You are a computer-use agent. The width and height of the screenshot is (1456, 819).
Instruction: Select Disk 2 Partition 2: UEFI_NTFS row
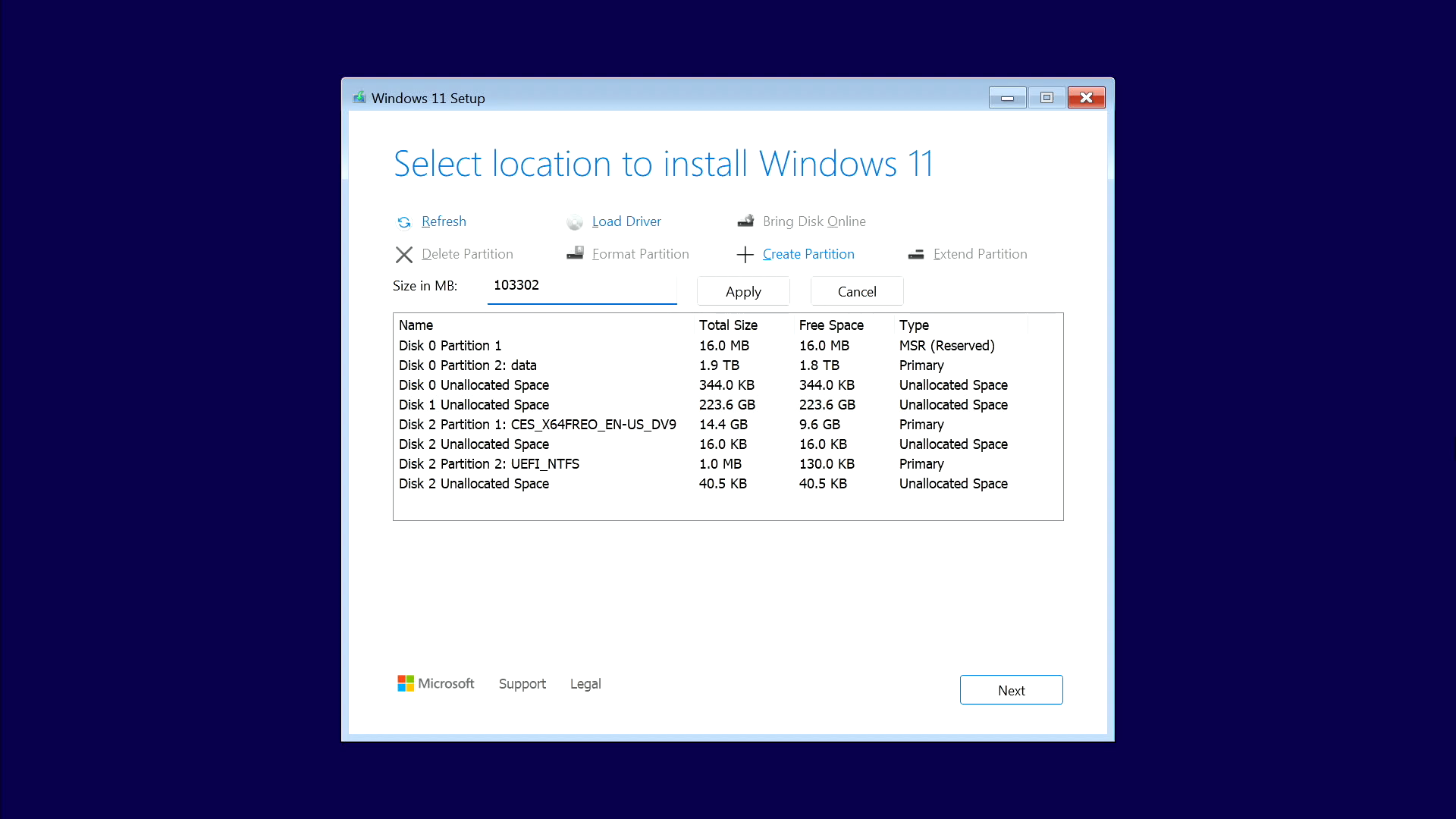(x=728, y=464)
